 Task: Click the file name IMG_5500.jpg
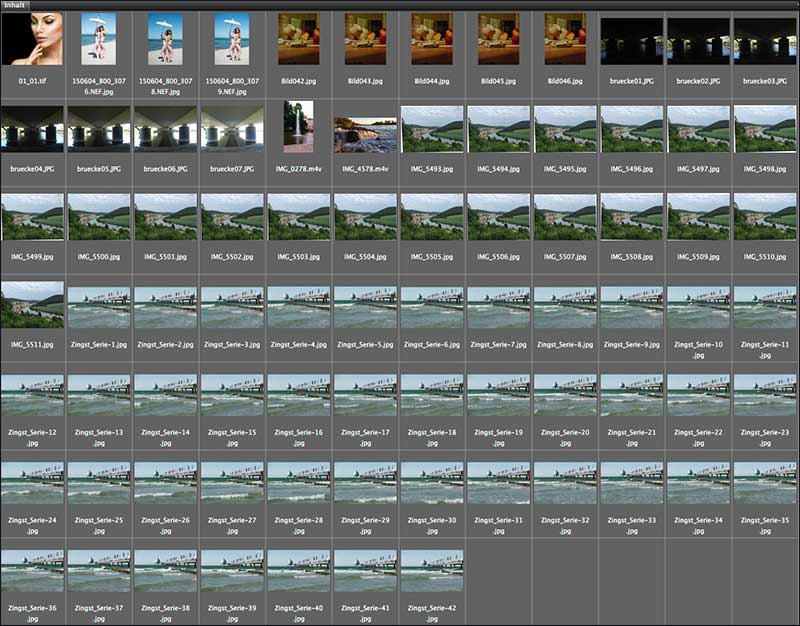(x=98, y=257)
